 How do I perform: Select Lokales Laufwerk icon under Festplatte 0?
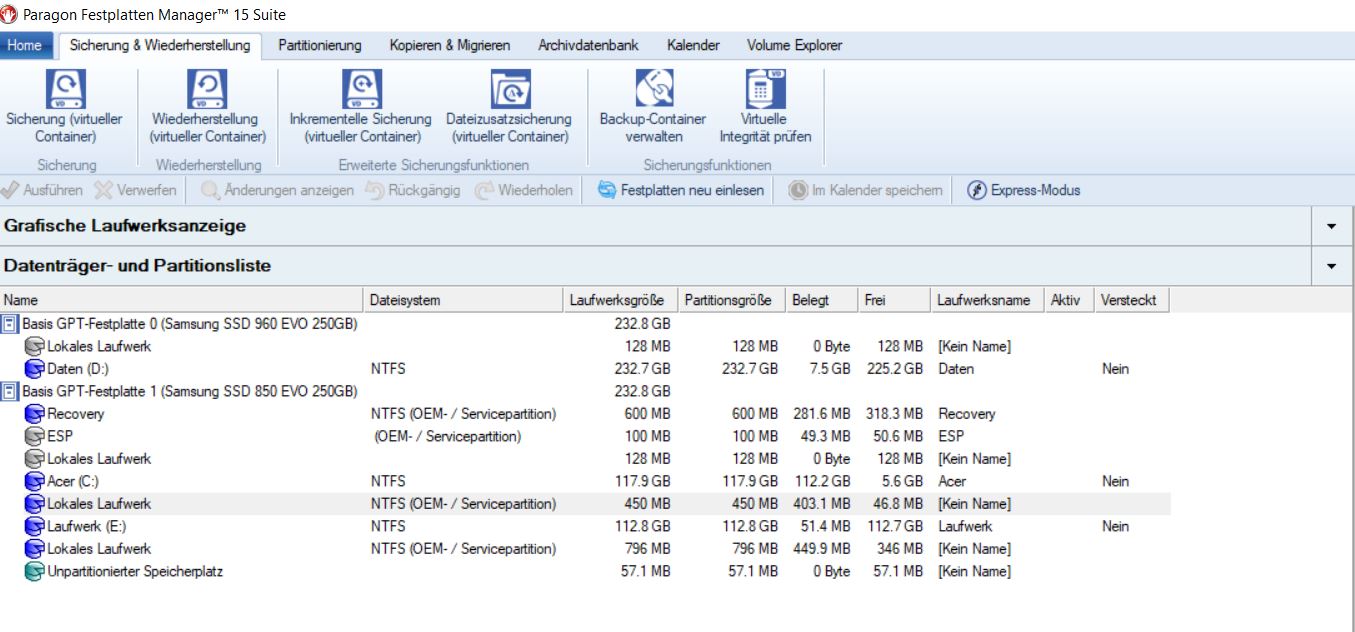click(x=35, y=346)
